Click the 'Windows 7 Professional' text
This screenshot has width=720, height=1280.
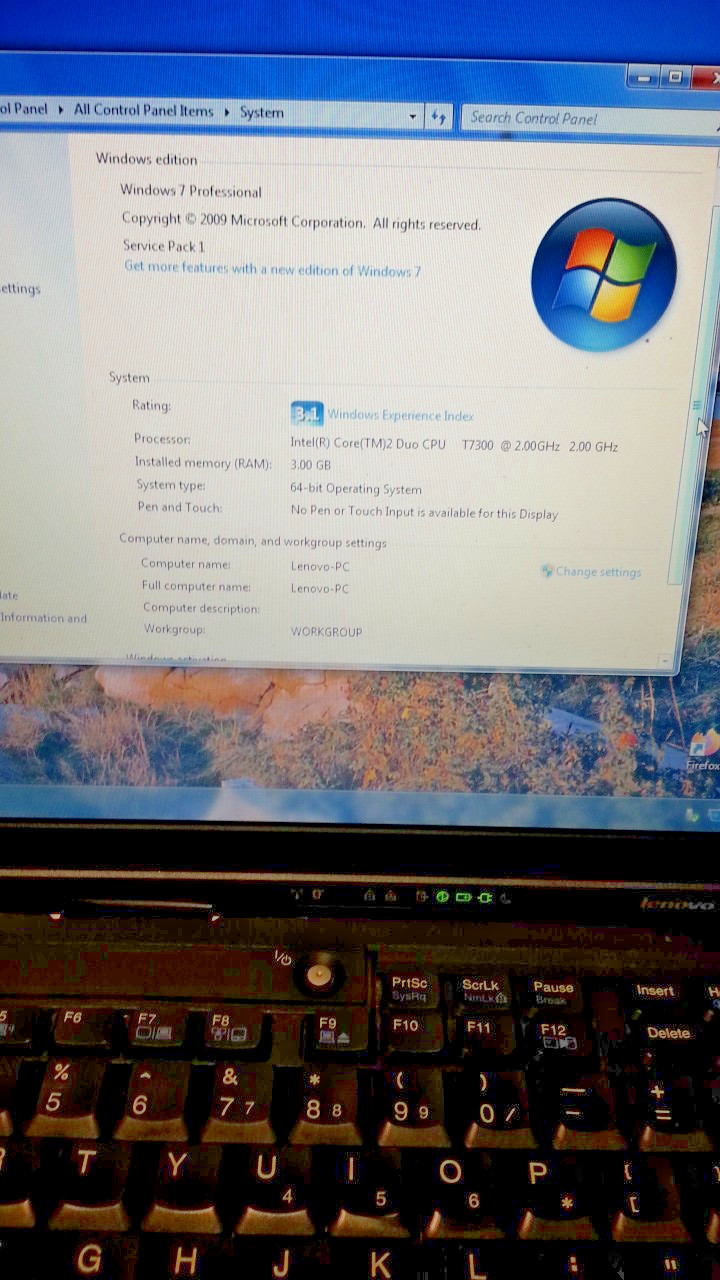coord(191,191)
